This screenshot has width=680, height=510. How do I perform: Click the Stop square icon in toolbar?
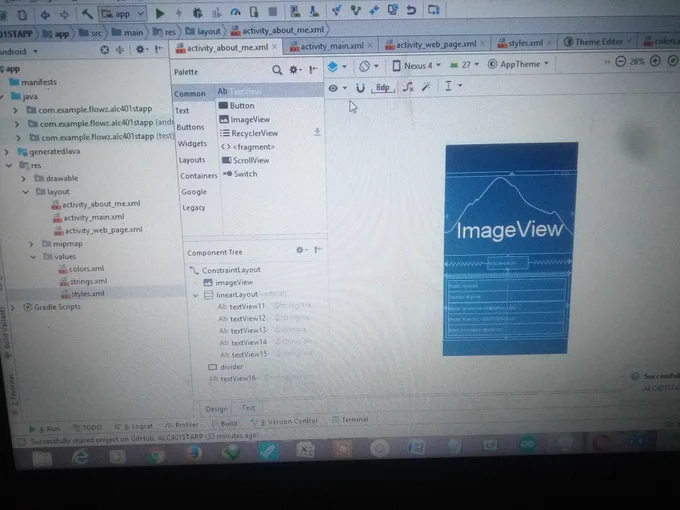(272, 12)
